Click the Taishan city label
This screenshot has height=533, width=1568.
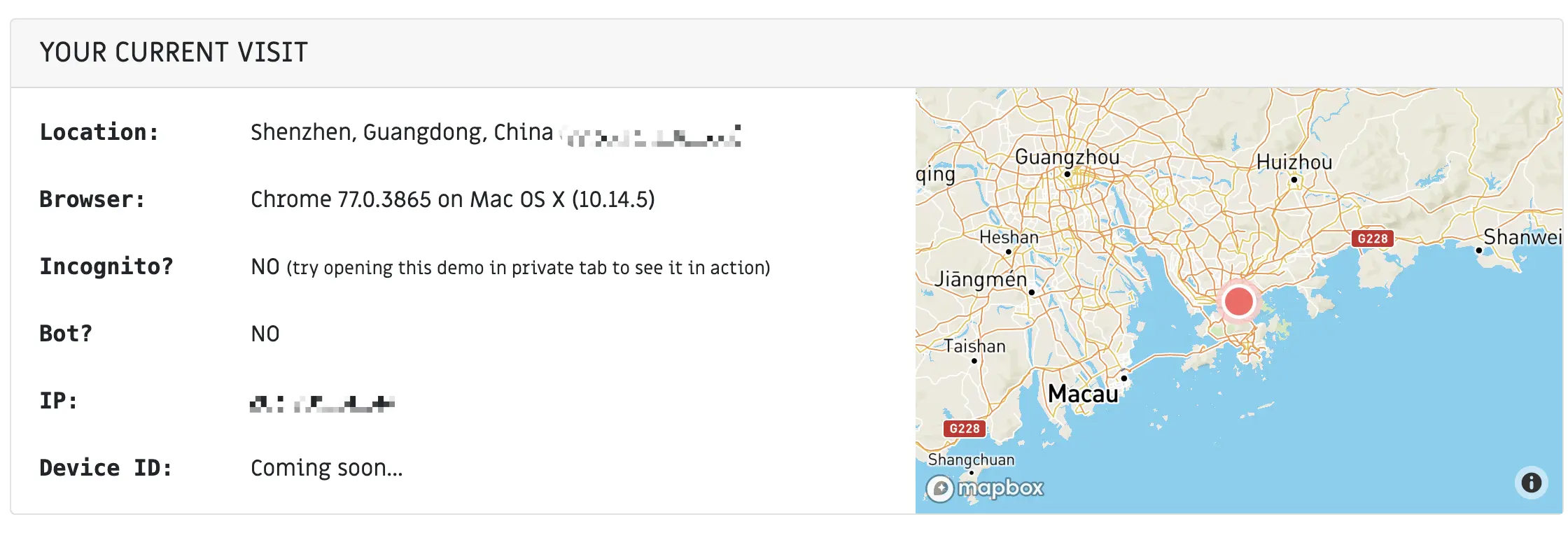(x=974, y=346)
